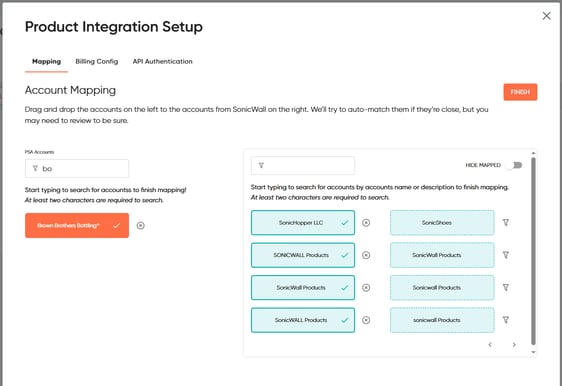Switch to the Mapping tab
This screenshot has width=562, height=386.
[46, 61]
